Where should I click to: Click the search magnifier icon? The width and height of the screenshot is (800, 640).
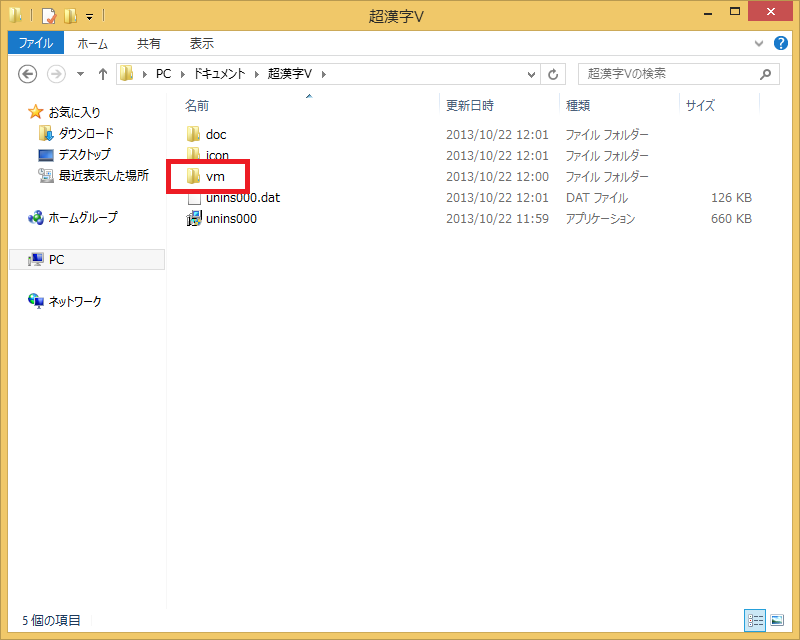[x=766, y=74]
